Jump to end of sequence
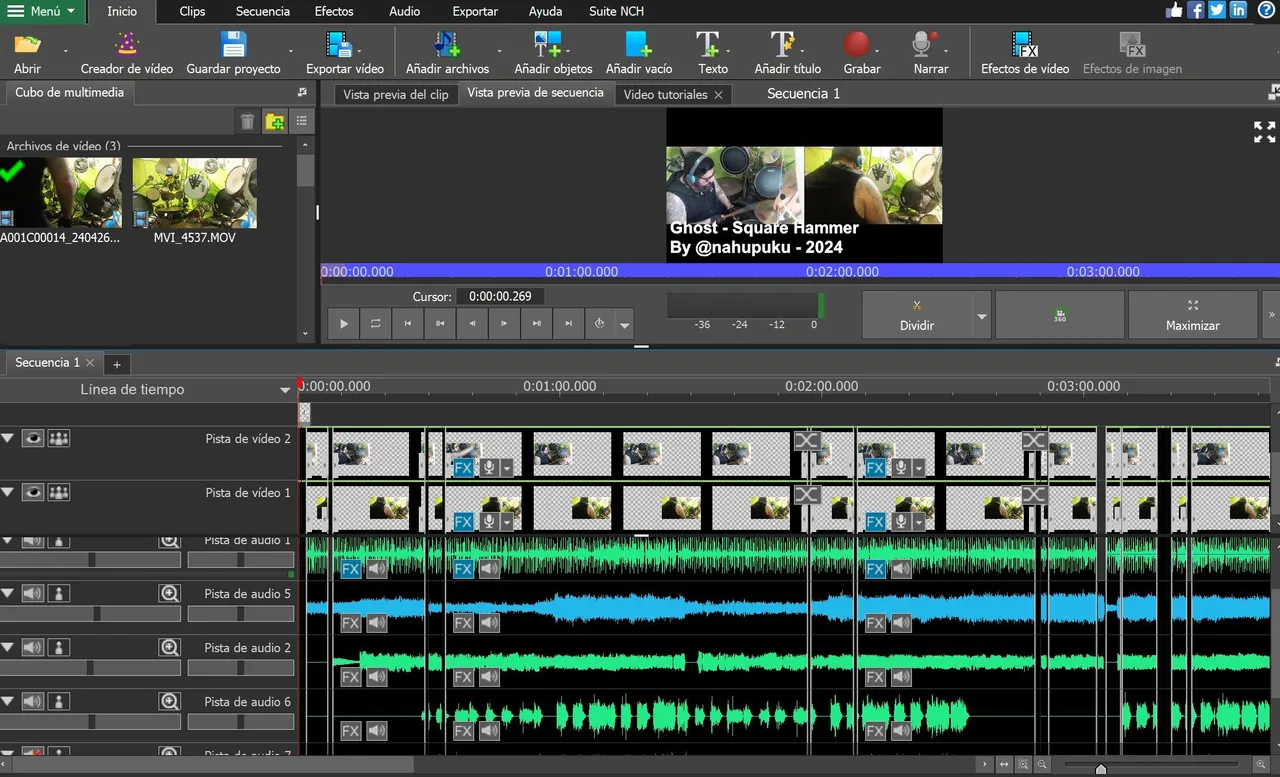 [x=569, y=323]
